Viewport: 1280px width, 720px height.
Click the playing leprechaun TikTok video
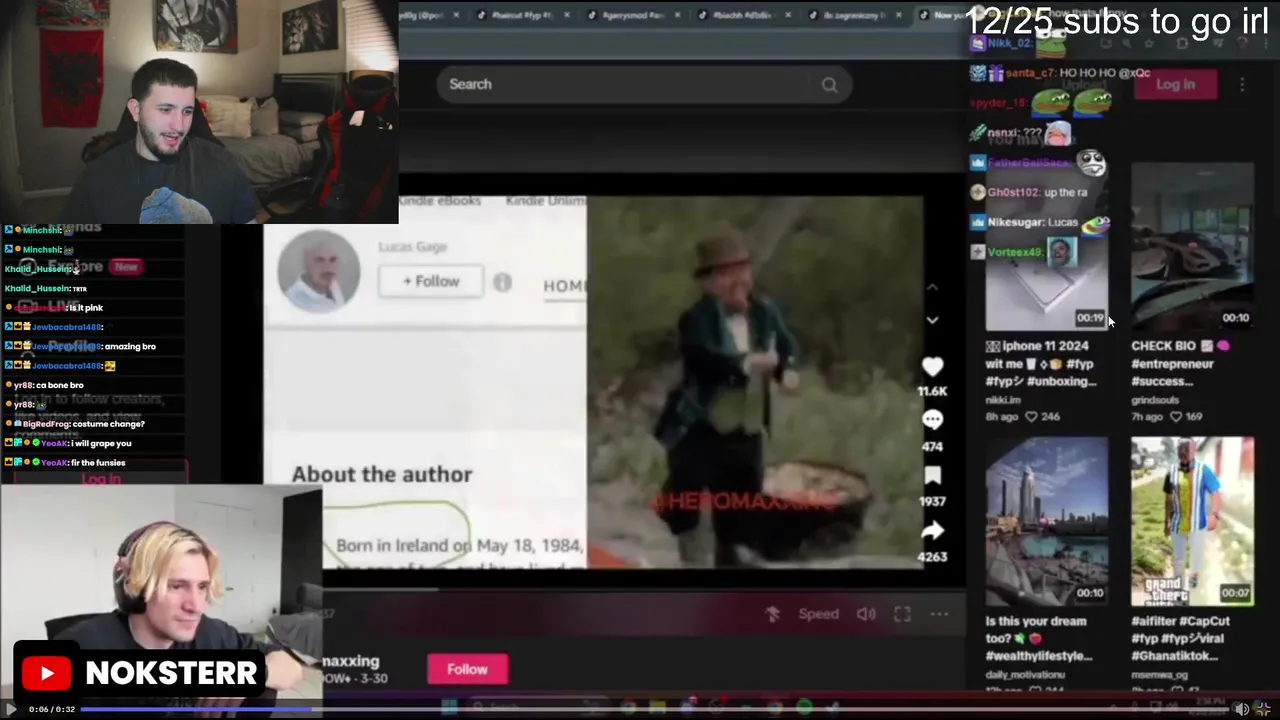[x=755, y=382]
